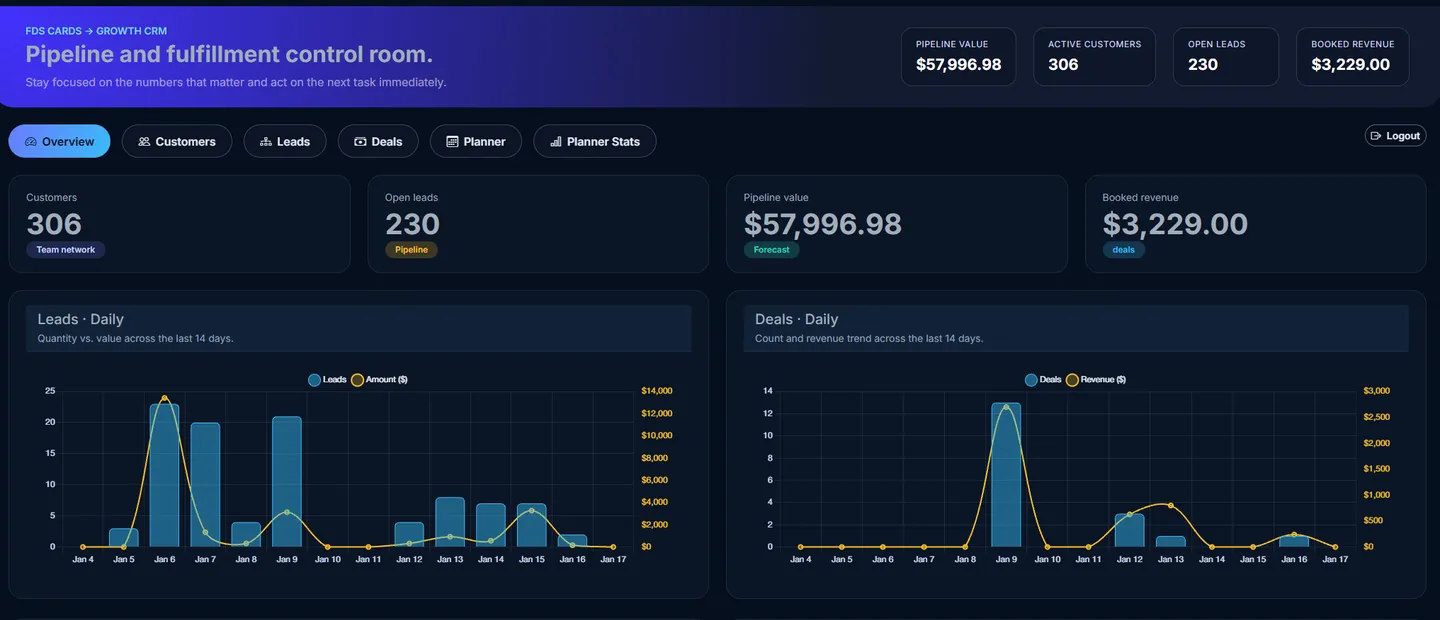
Task: Click the Jan 7 bar in Leads chart
Action: point(205,485)
